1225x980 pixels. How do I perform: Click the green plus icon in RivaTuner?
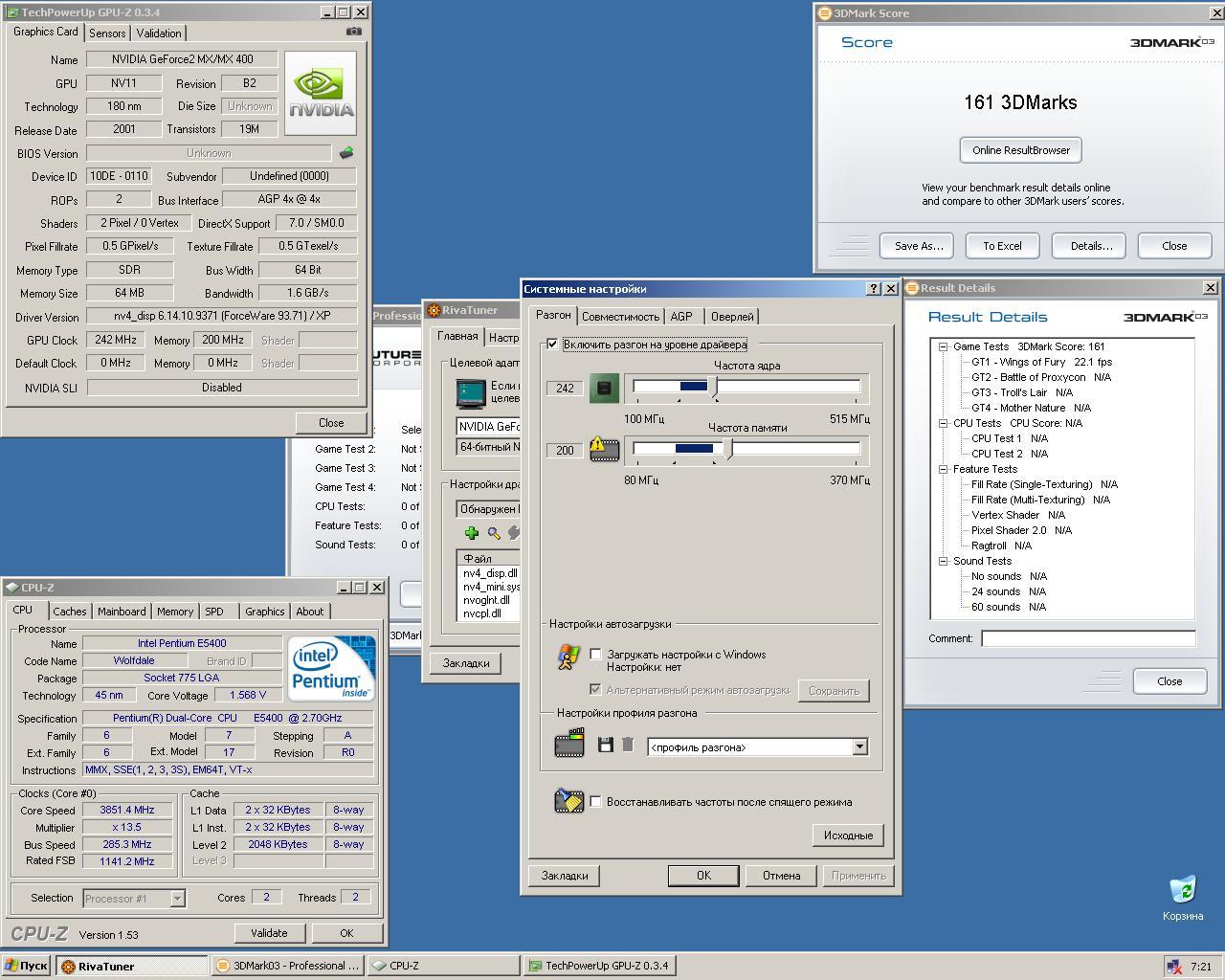(471, 533)
